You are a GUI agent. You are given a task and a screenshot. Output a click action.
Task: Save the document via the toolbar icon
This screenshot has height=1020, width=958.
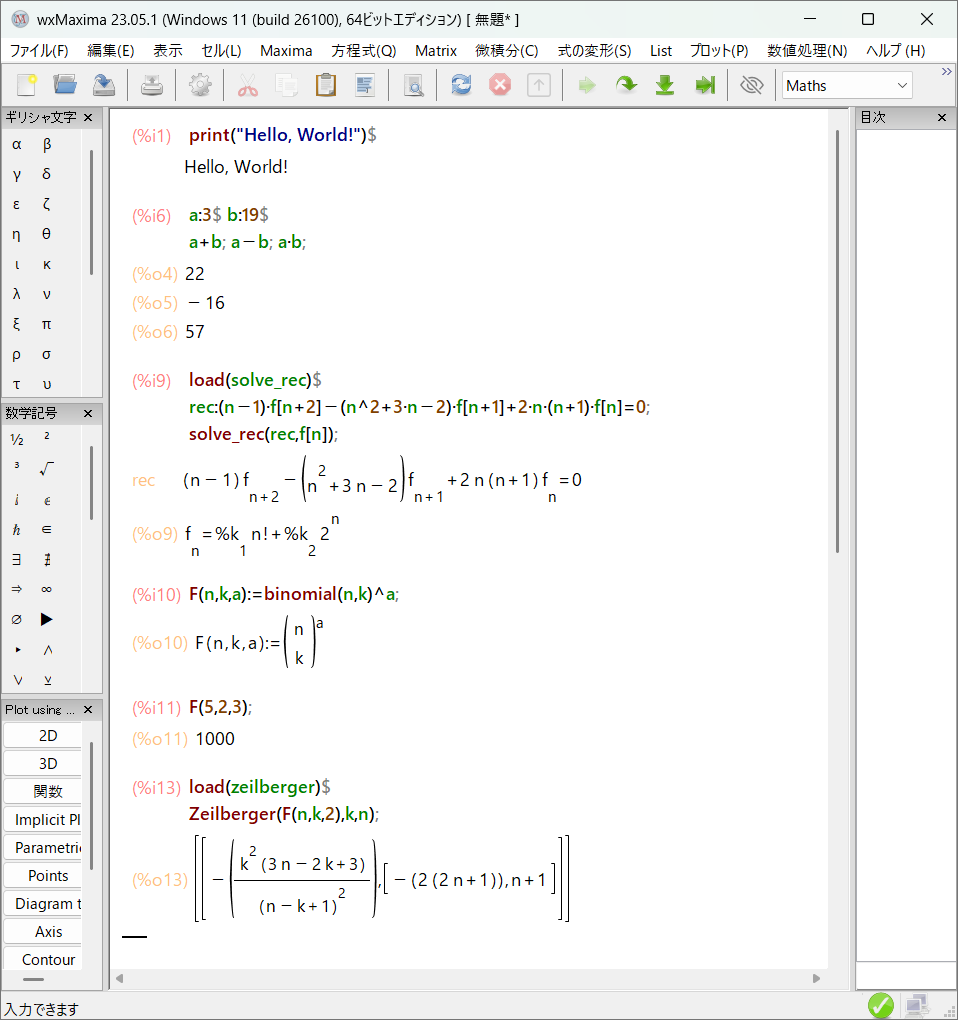(104, 85)
